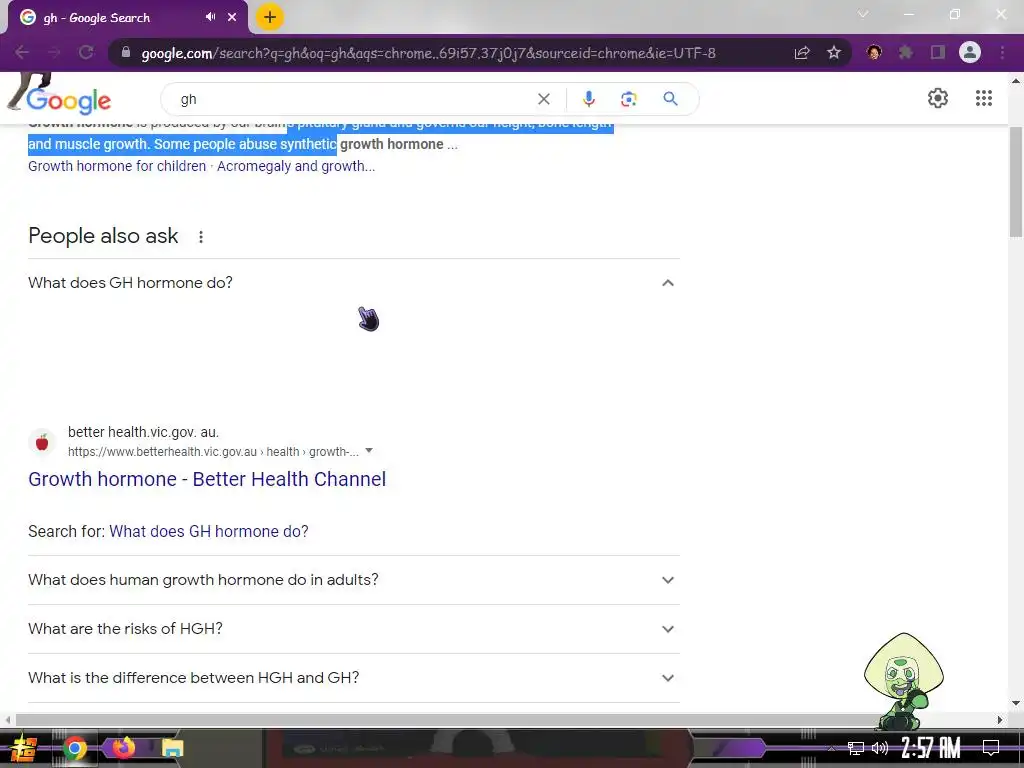Open Chrome's three-dot menu
Viewport: 1024px width, 768px height.
tap(1002, 52)
